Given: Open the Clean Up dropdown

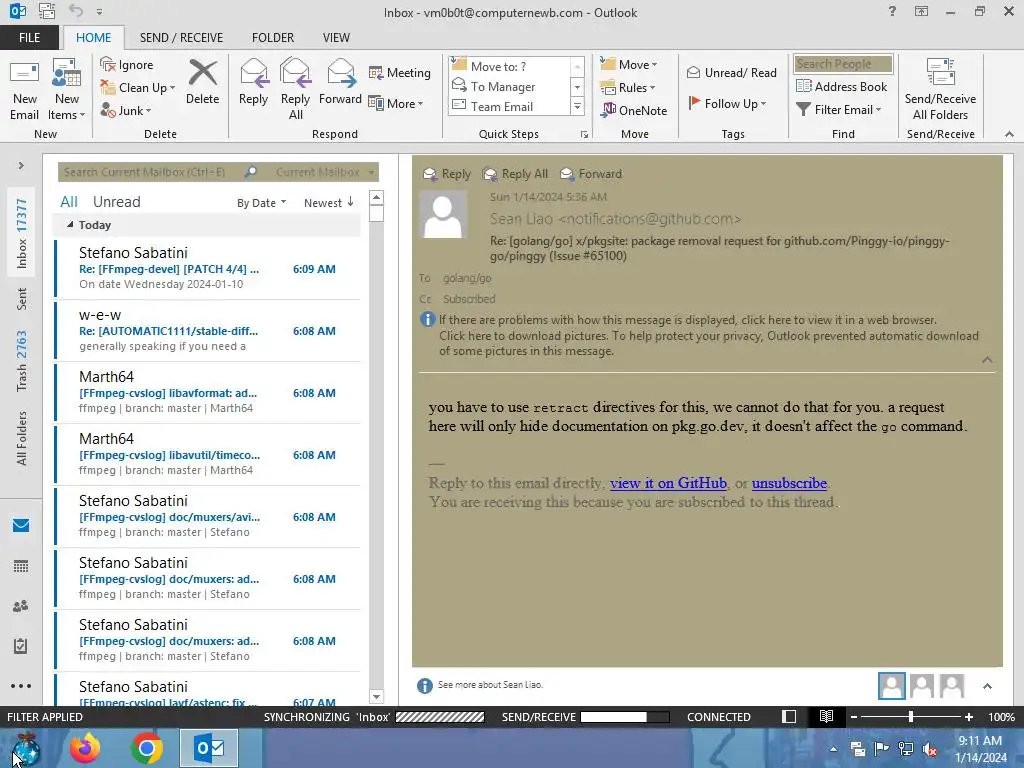Looking at the screenshot, I should pos(138,88).
